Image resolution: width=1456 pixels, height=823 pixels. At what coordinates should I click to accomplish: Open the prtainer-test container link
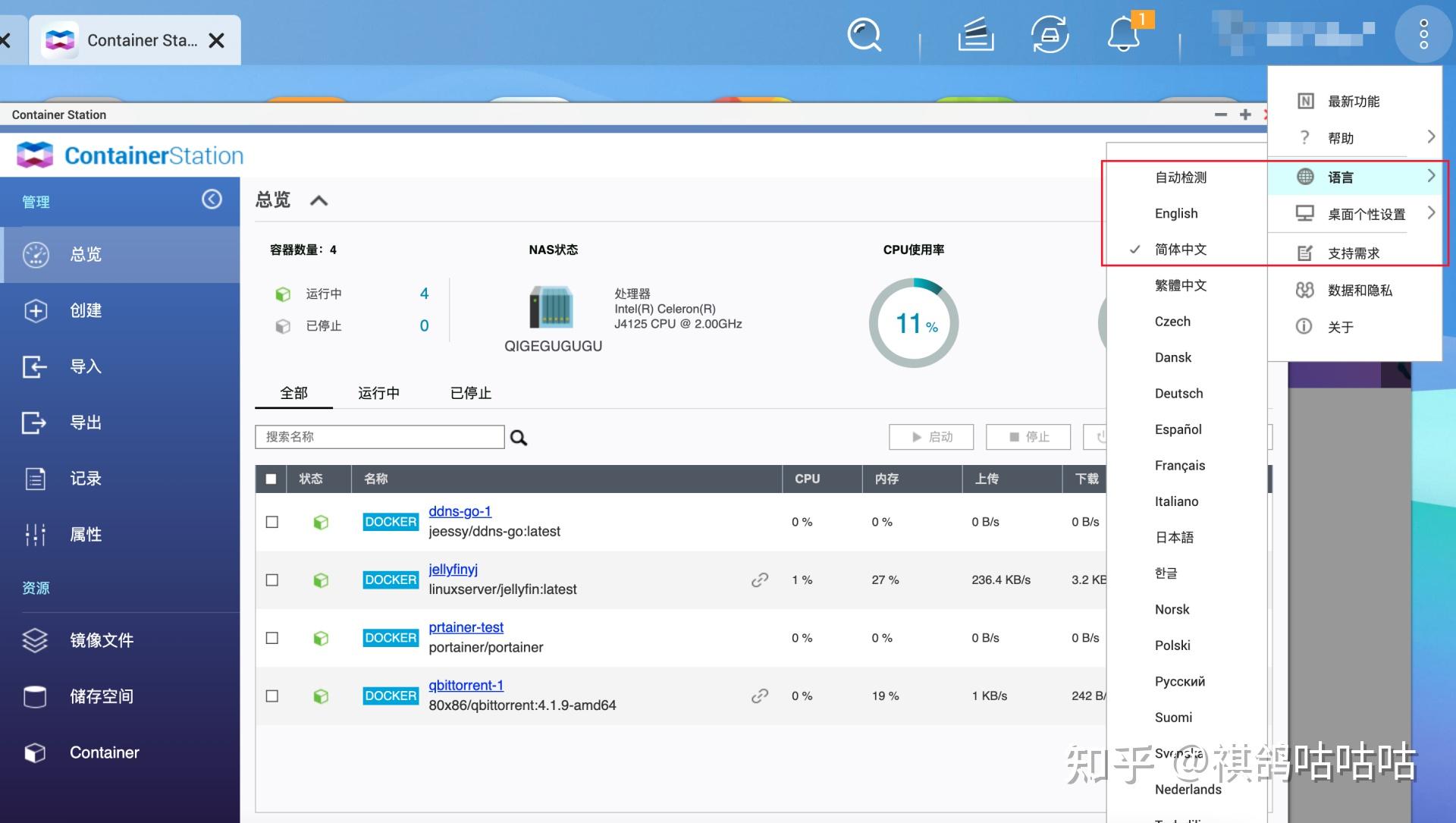(x=466, y=627)
